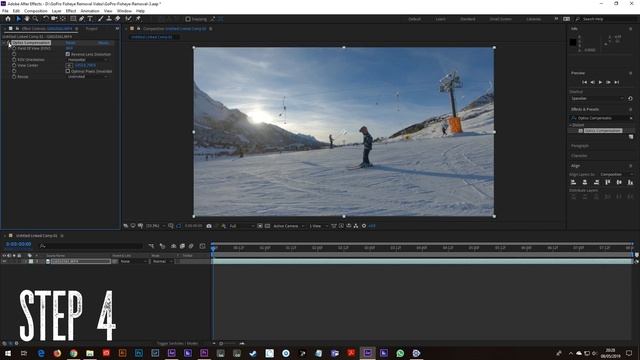The width and height of the screenshot is (640, 360).
Task: Select the Brush tool
Action: (100, 19)
